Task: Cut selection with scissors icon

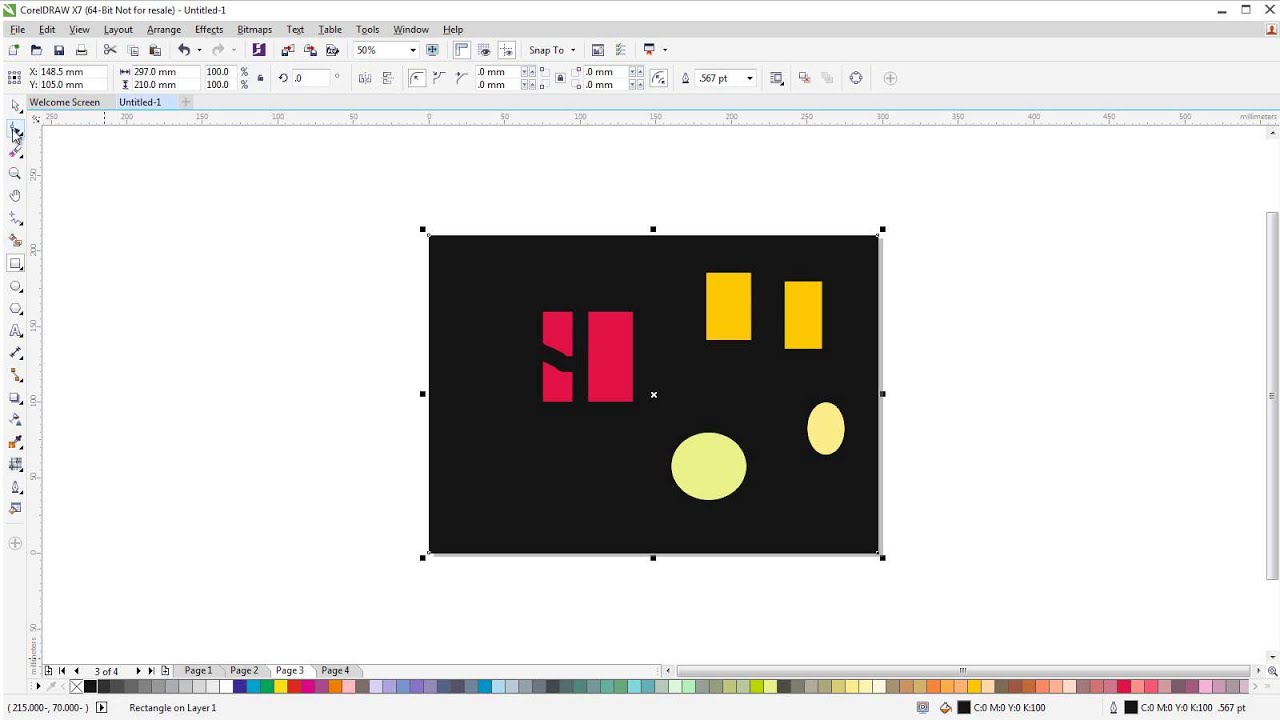Action: pos(110,50)
